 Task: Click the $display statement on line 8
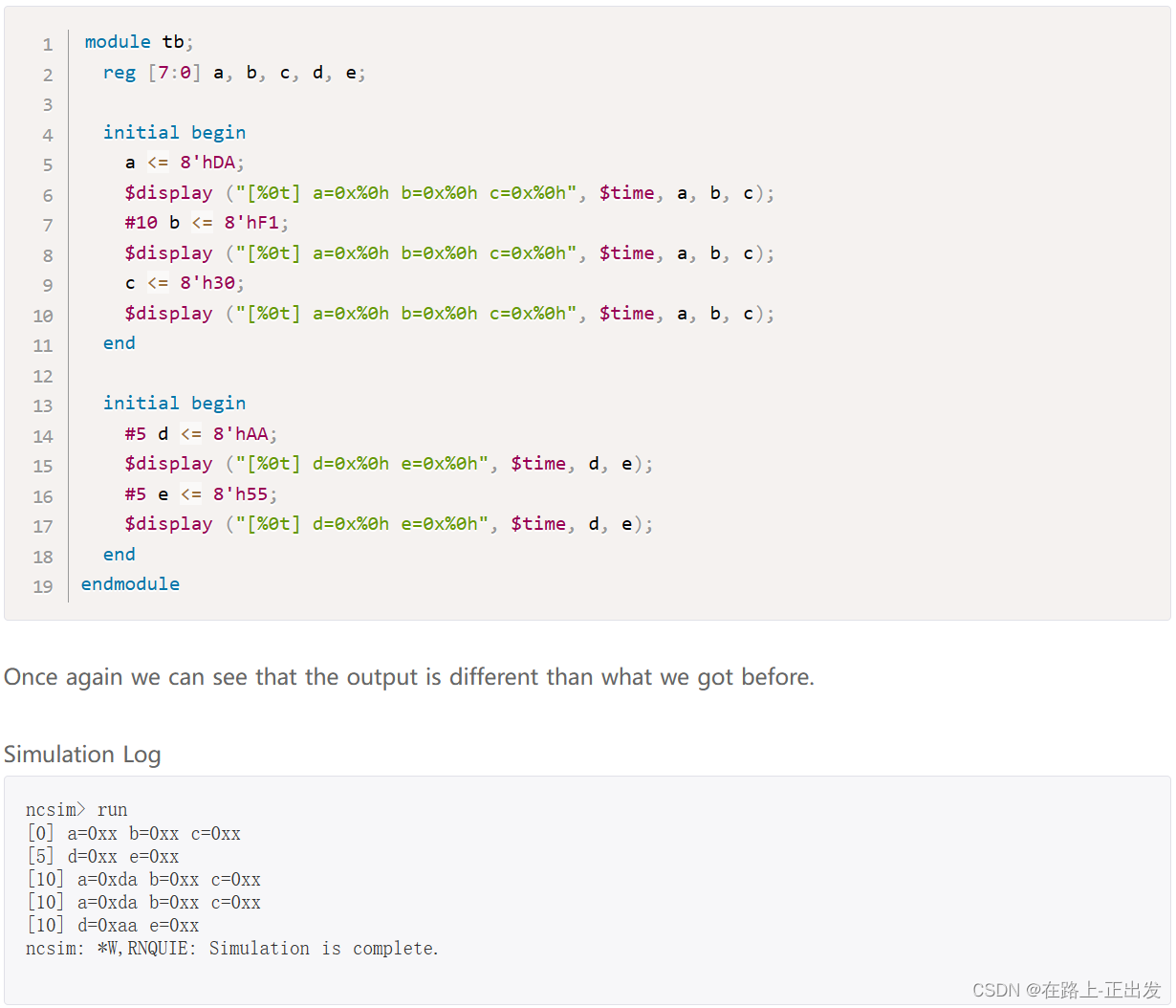(449, 253)
